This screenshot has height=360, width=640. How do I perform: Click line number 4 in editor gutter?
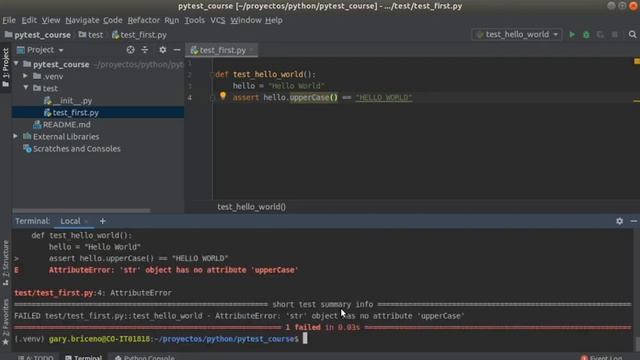(189, 98)
